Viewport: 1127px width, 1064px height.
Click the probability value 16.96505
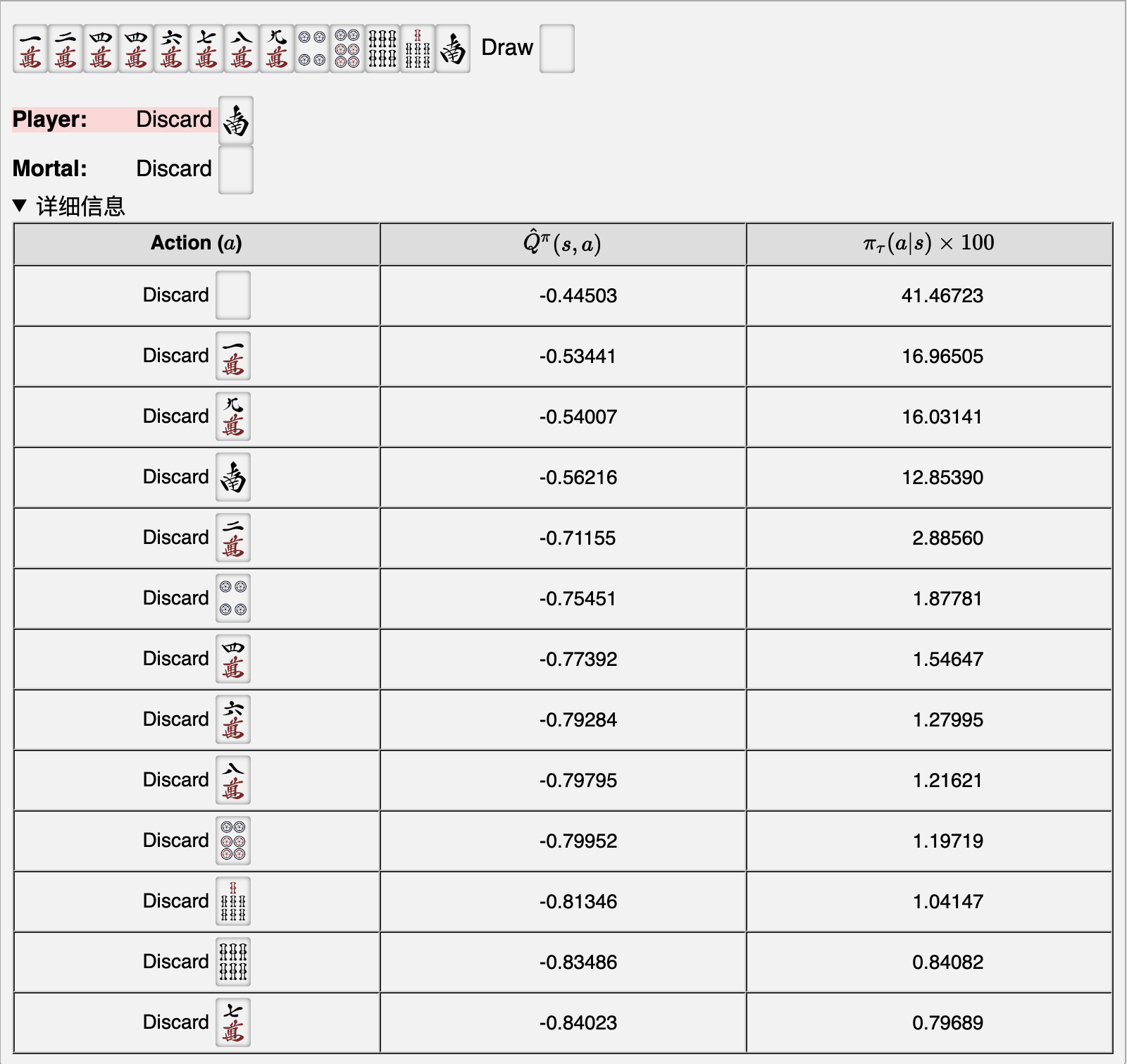pos(942,356)
